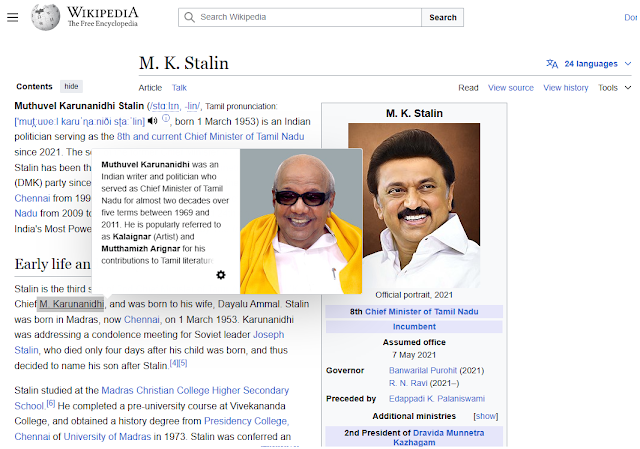This screenshot has width=640, height=449.
Task: Open citation reference [5]
Action: [183, 363]
